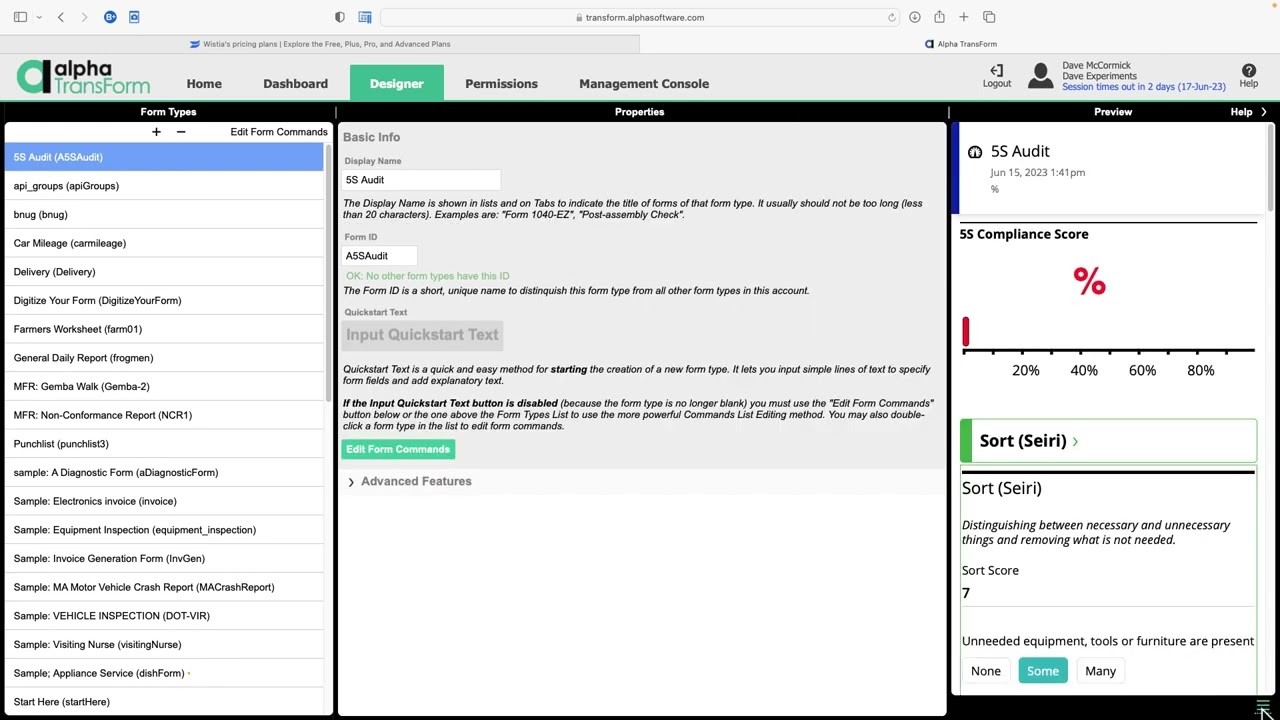Click the gauge icon beside the 5S Audit title
The image size is (1280, 720).
[x=975, y=152]
